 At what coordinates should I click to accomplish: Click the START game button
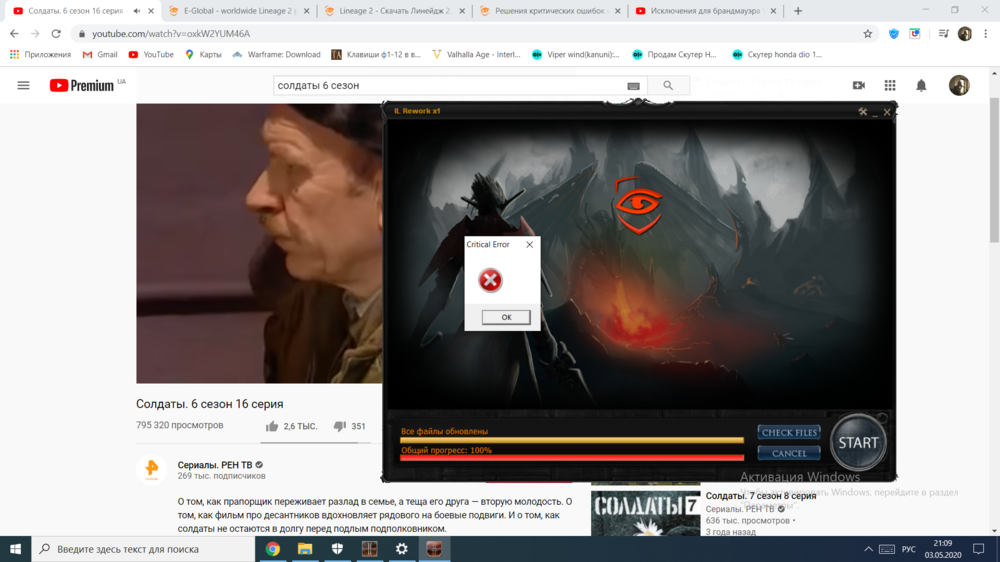pos(858,442)
